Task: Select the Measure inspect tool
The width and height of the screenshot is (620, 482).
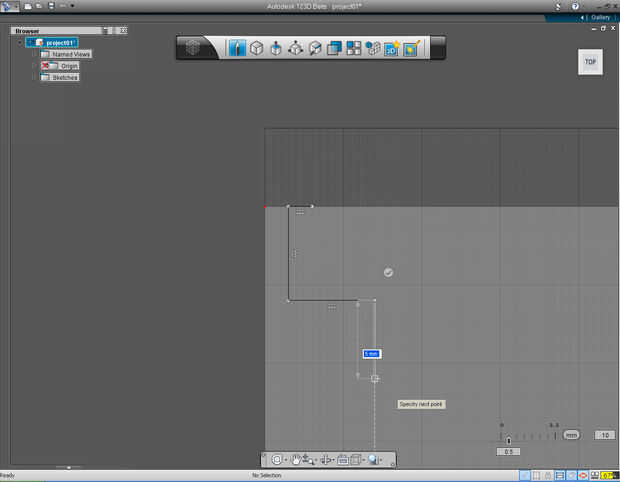Action: point(315,48)
